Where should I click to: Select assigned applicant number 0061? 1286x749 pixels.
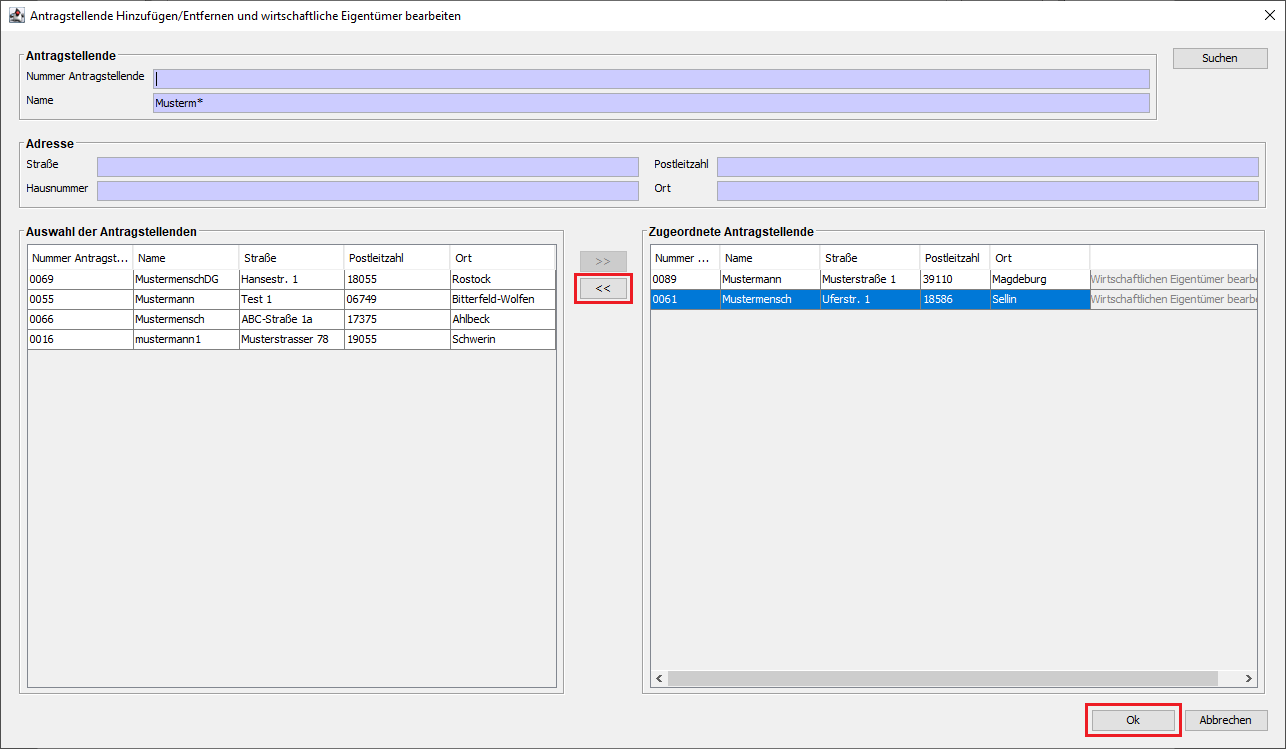click(685, 300)
